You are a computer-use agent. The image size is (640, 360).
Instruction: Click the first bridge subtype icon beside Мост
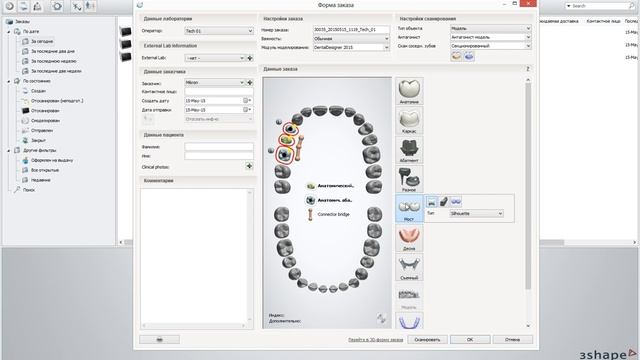click(432, 201)
